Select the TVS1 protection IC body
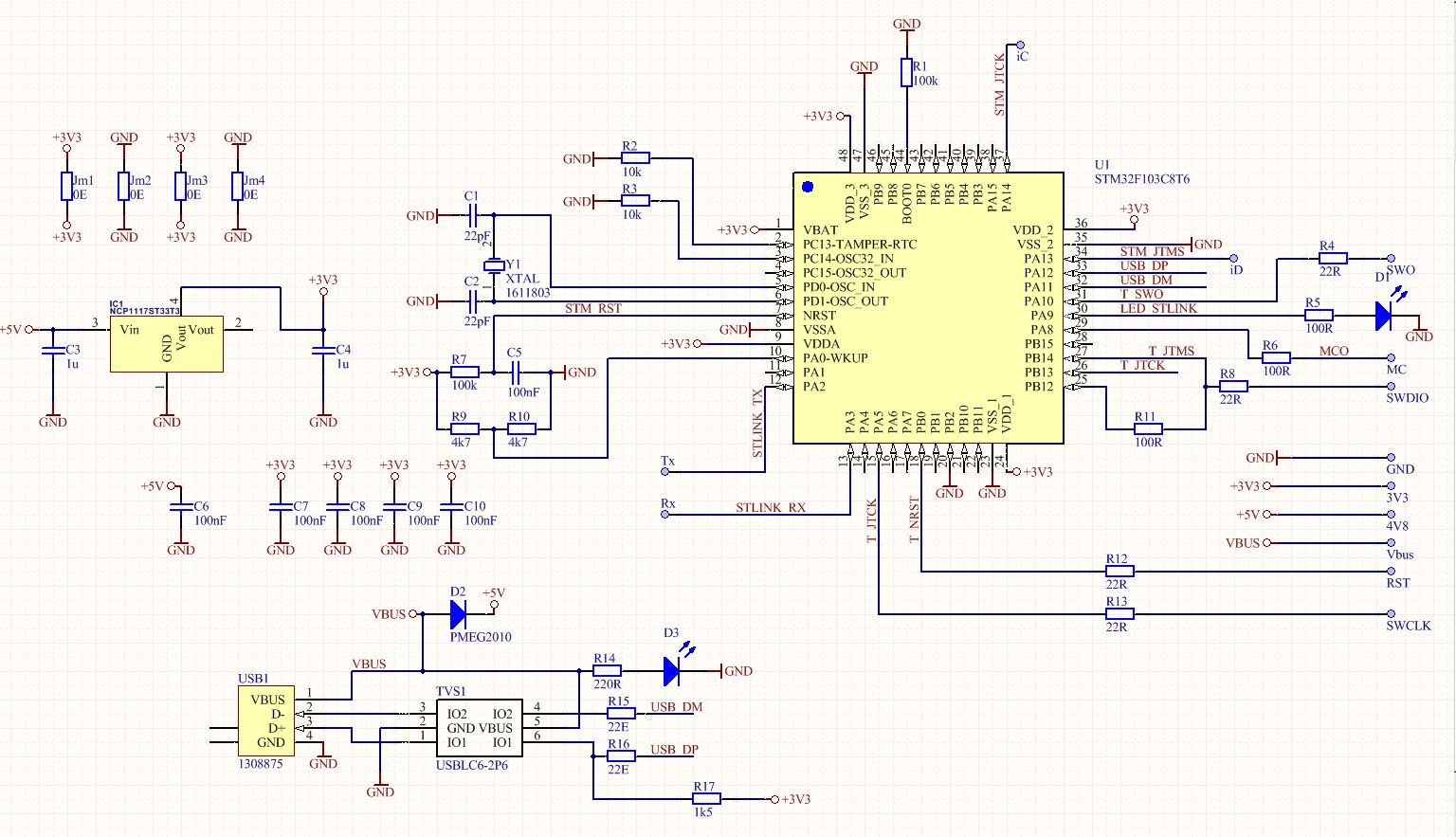The width and height of the screenshot is (1456, 837). click(479, 728)
